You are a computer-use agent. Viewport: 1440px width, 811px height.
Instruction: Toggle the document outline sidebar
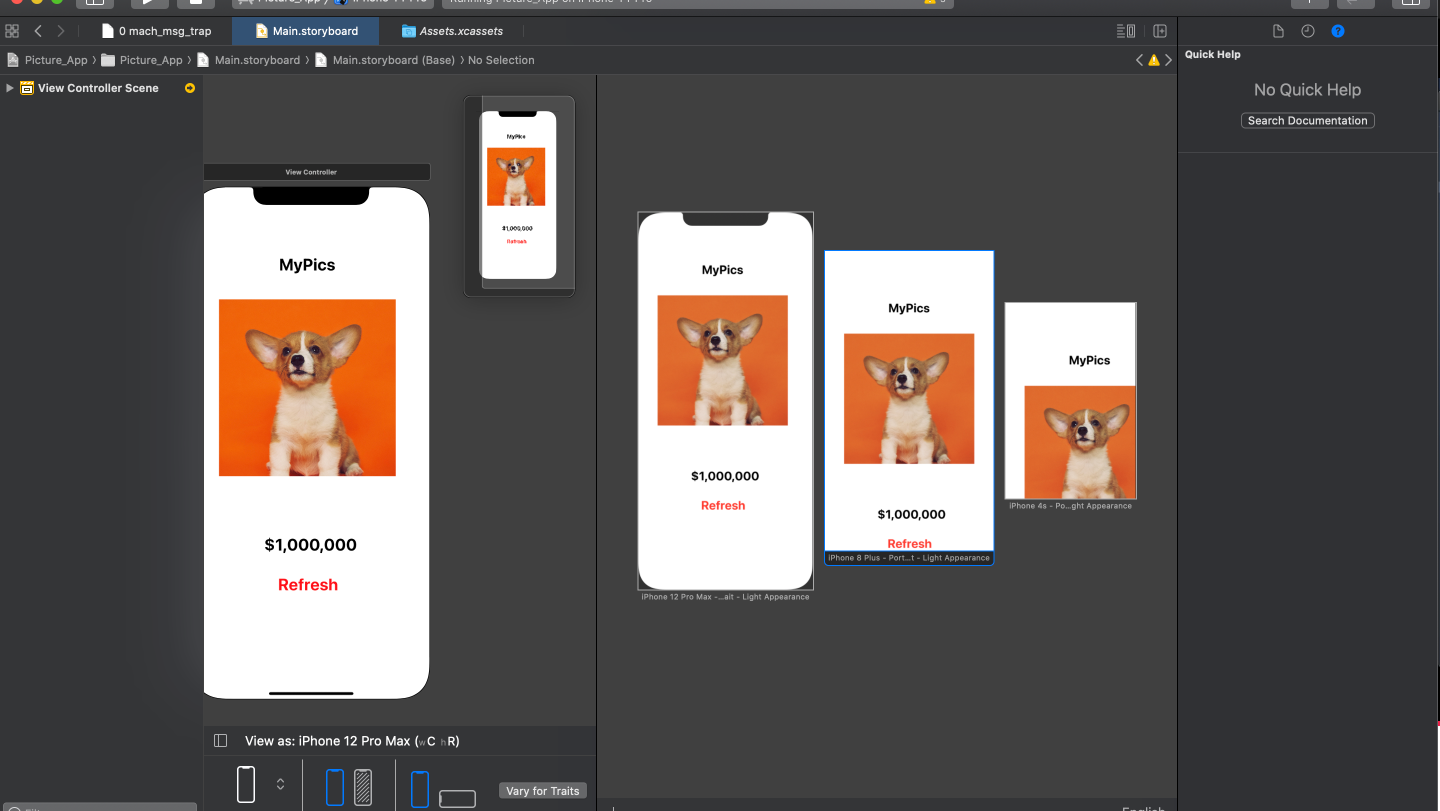221,741
